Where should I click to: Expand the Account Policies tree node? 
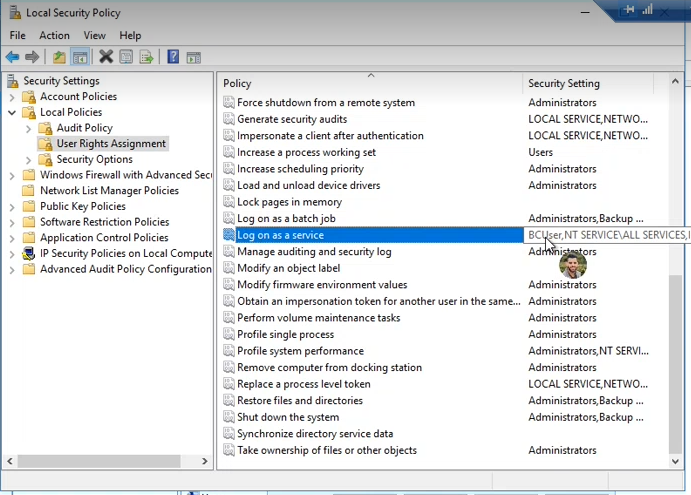tap(12, 97)
